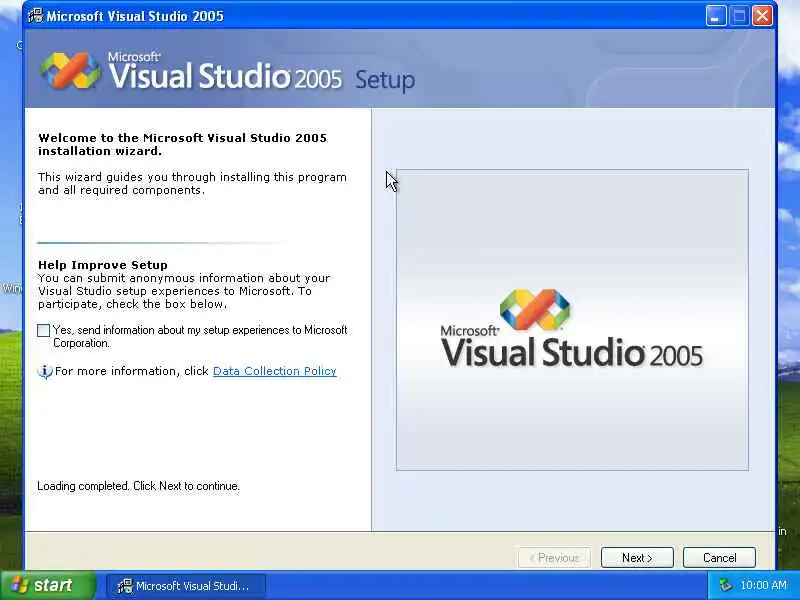Click the info icon beside Data Collection Policy

click(x=45, y=371)
